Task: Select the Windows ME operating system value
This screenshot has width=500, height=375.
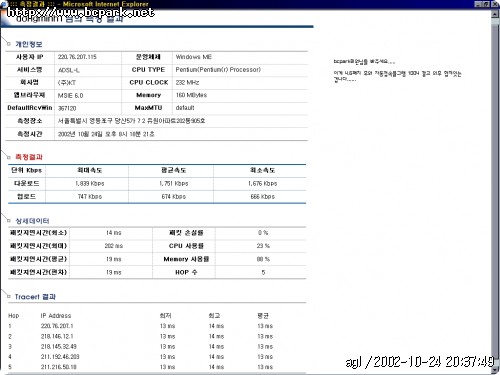Action: pos(194,57)
